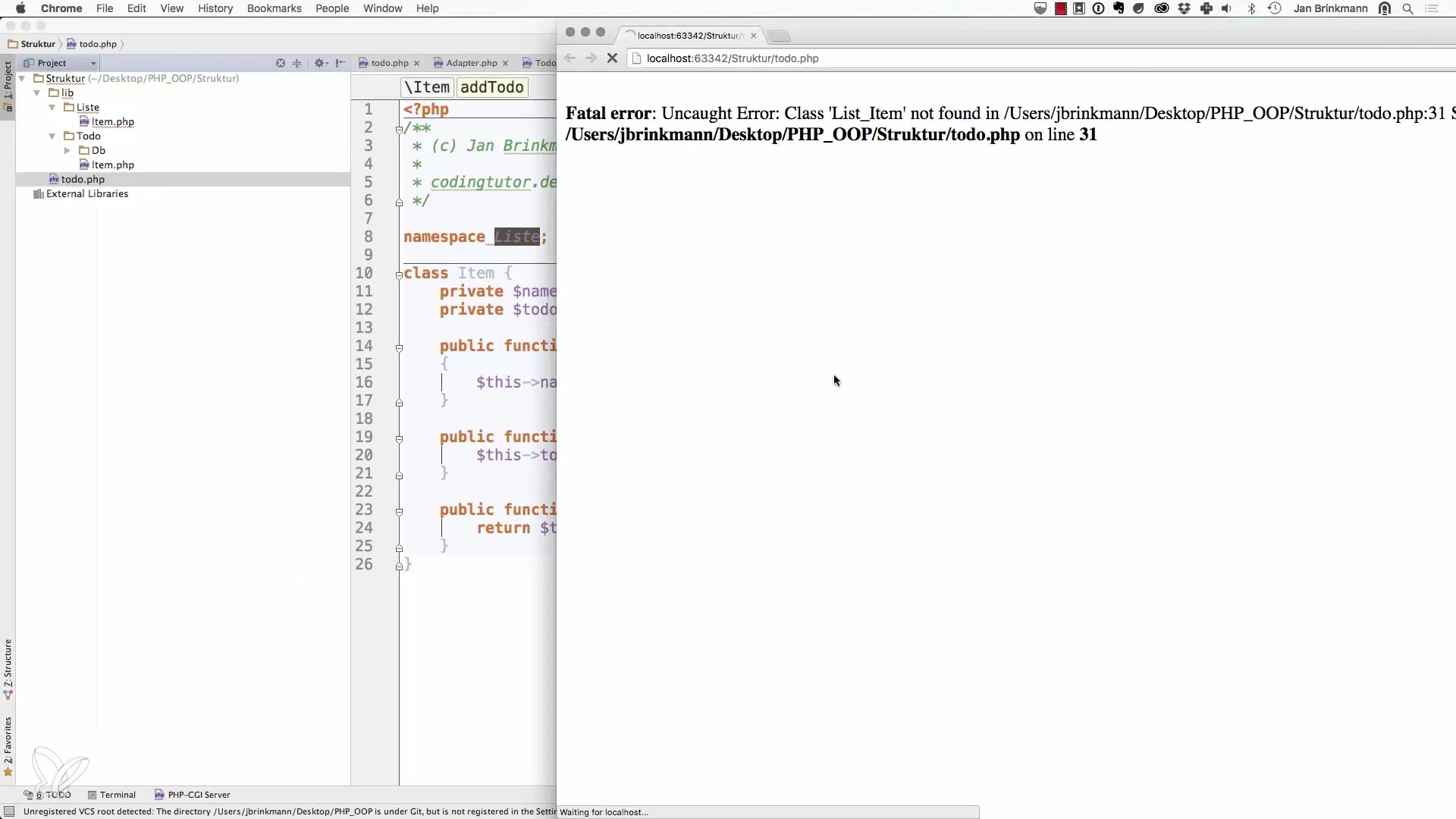Open a new Chrome tab
The image size is (1456, 819).
(779, 36)
